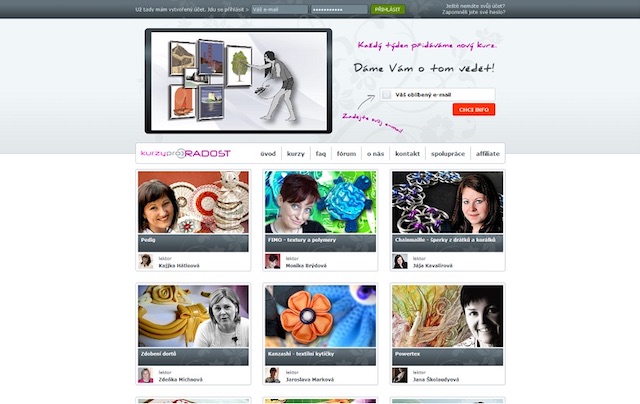
Task: Open the affiliate menu item
Action: (487, 154)
